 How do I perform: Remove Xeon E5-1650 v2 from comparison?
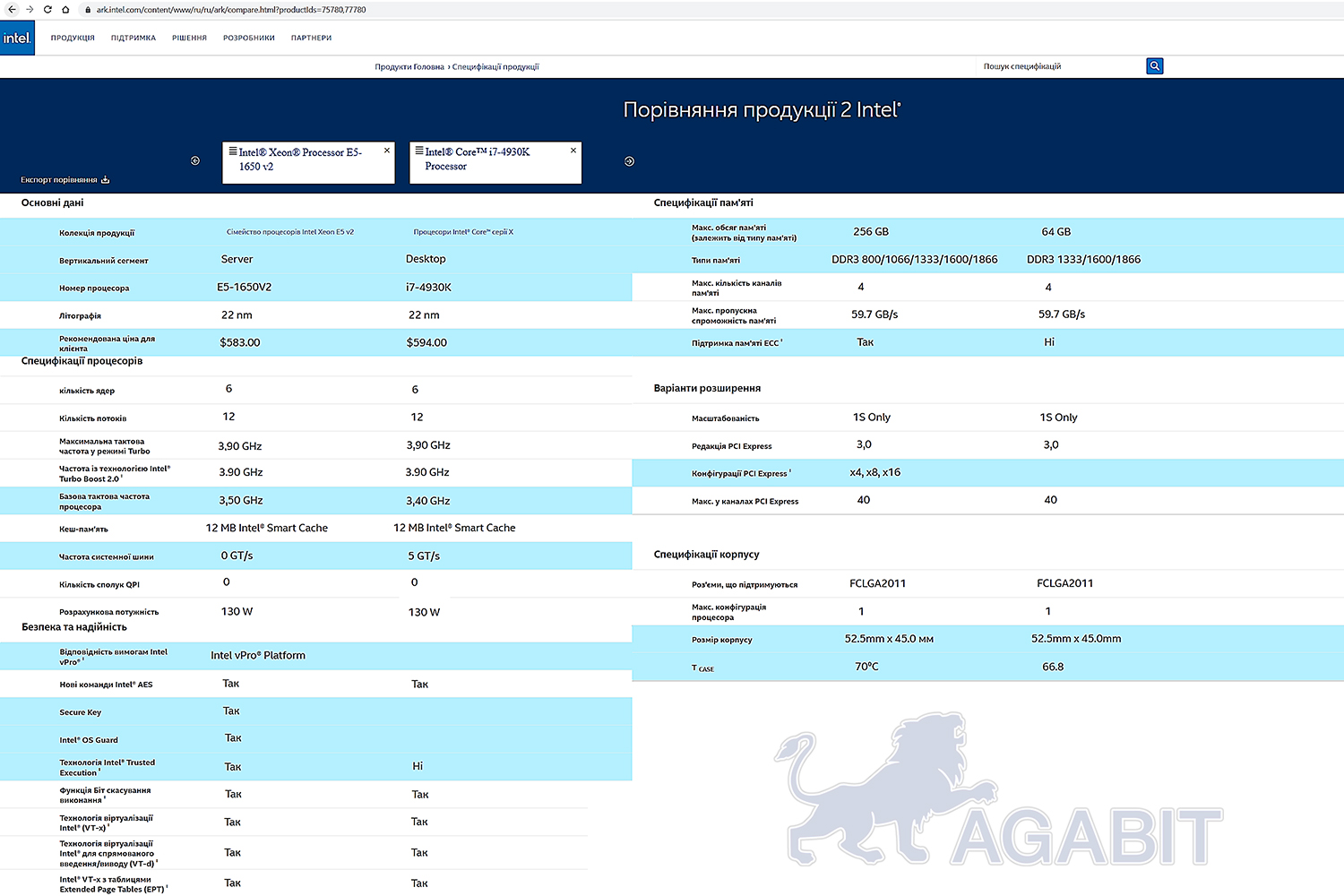click(x=387, y=151)
